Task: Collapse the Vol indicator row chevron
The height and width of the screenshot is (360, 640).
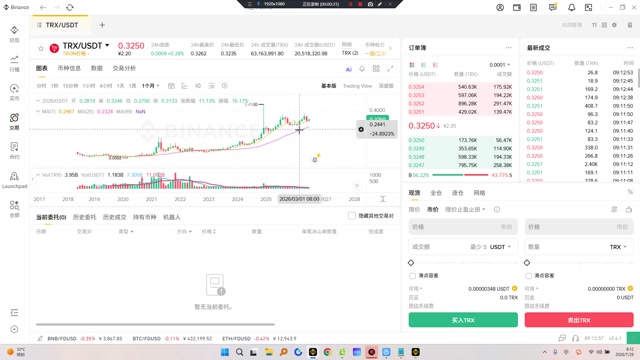Action: click(x=38, y=175)
